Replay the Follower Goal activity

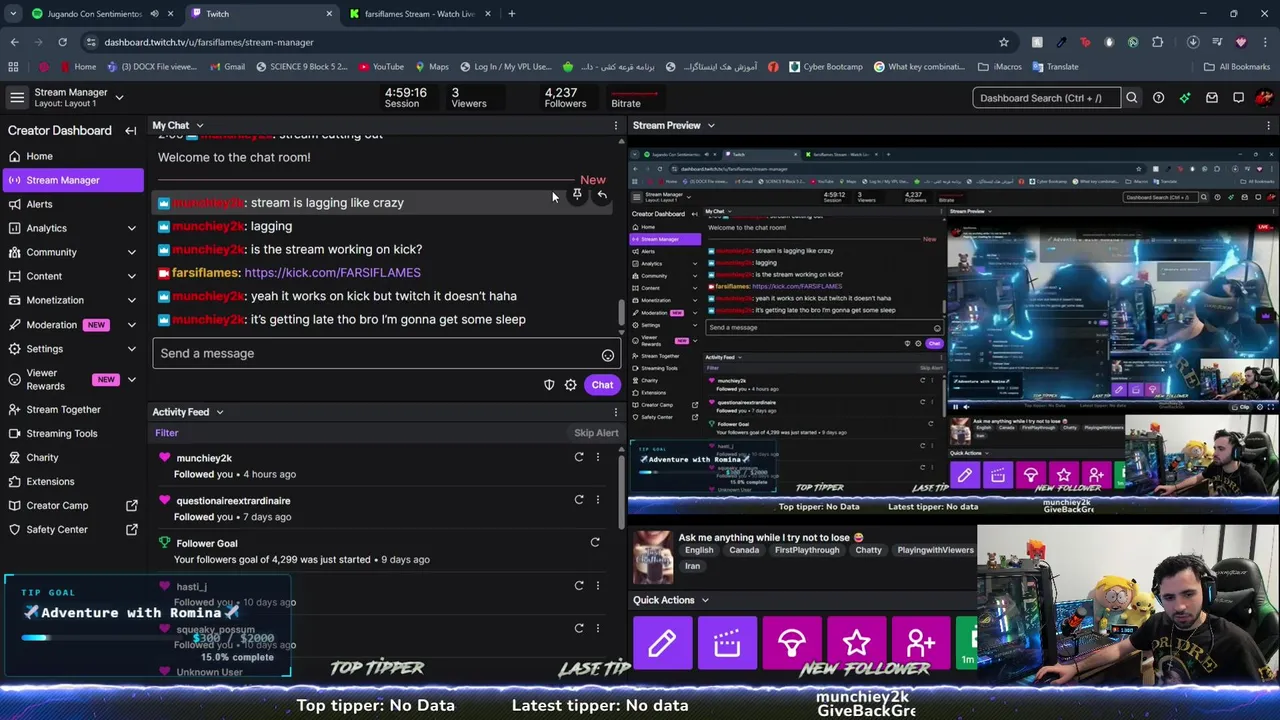tap(595, 542)
